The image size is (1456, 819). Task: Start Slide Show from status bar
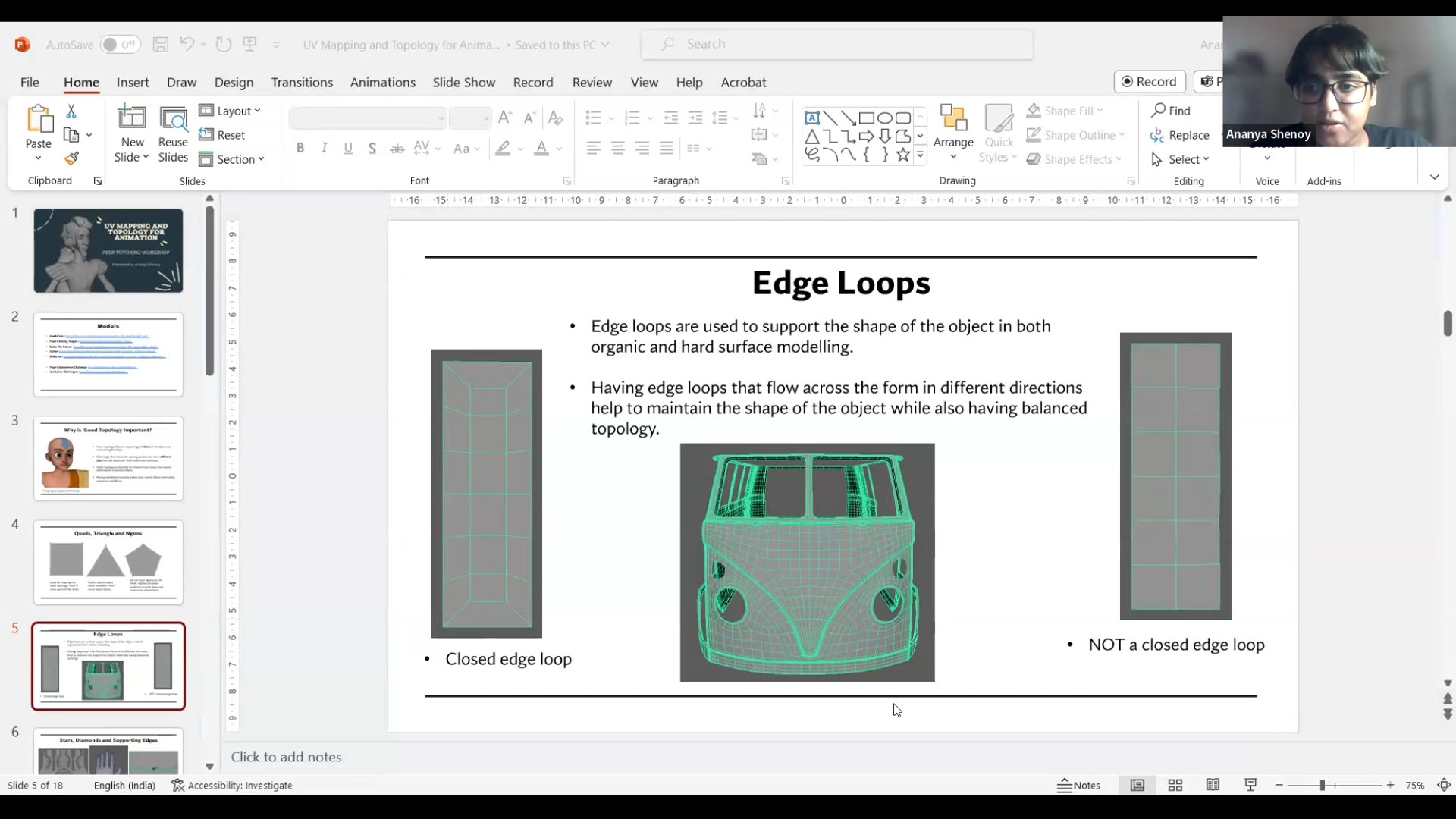pos(1250,786)
